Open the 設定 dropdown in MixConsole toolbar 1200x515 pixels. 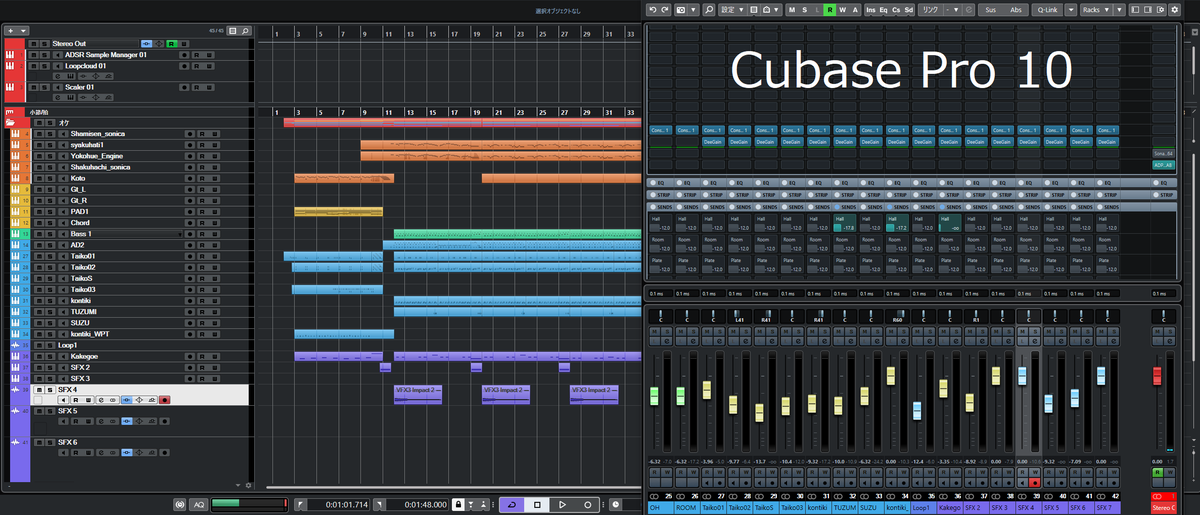[x=731, y=9]
